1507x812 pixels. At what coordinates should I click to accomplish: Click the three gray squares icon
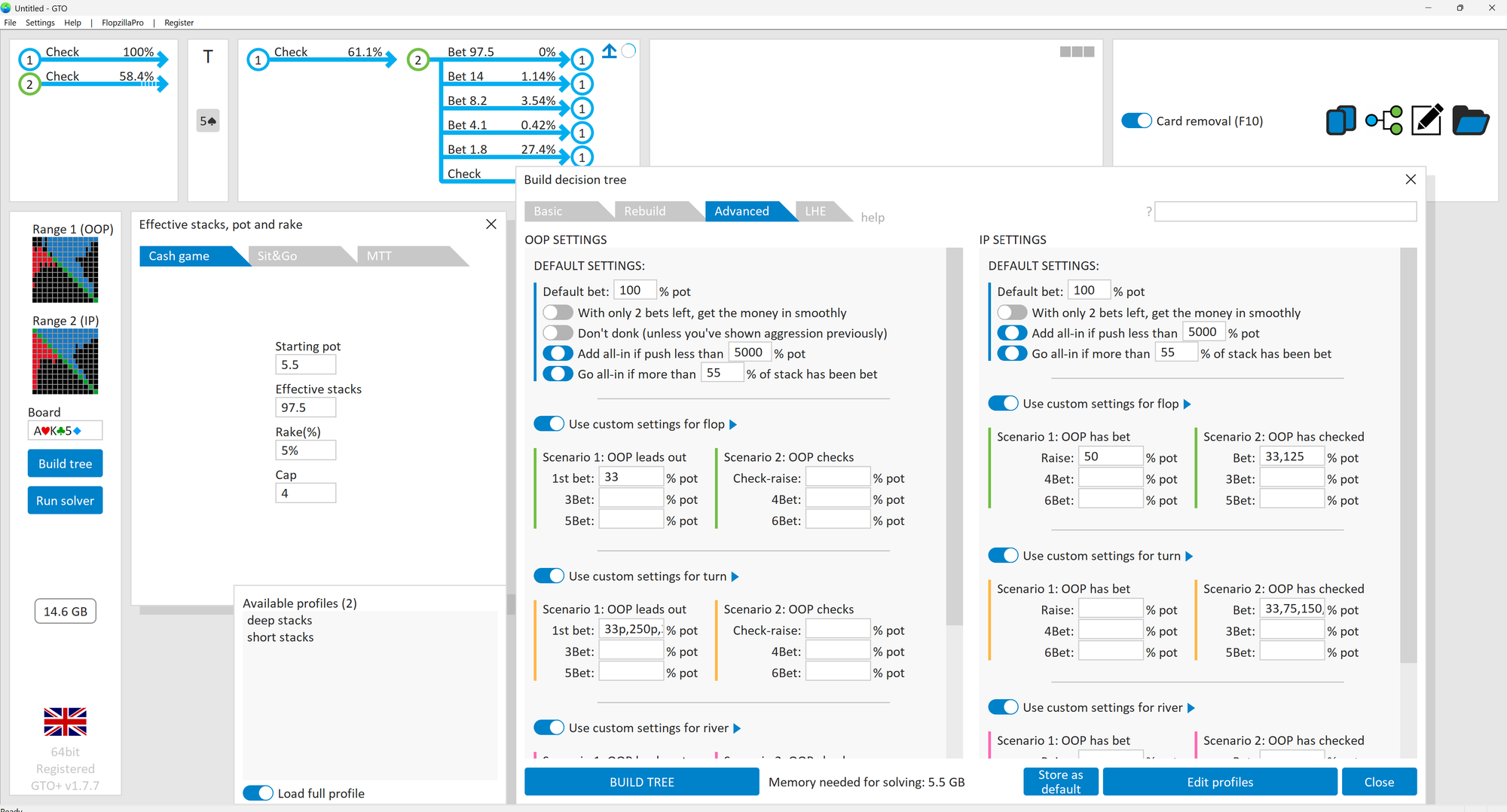[1077, 51]
